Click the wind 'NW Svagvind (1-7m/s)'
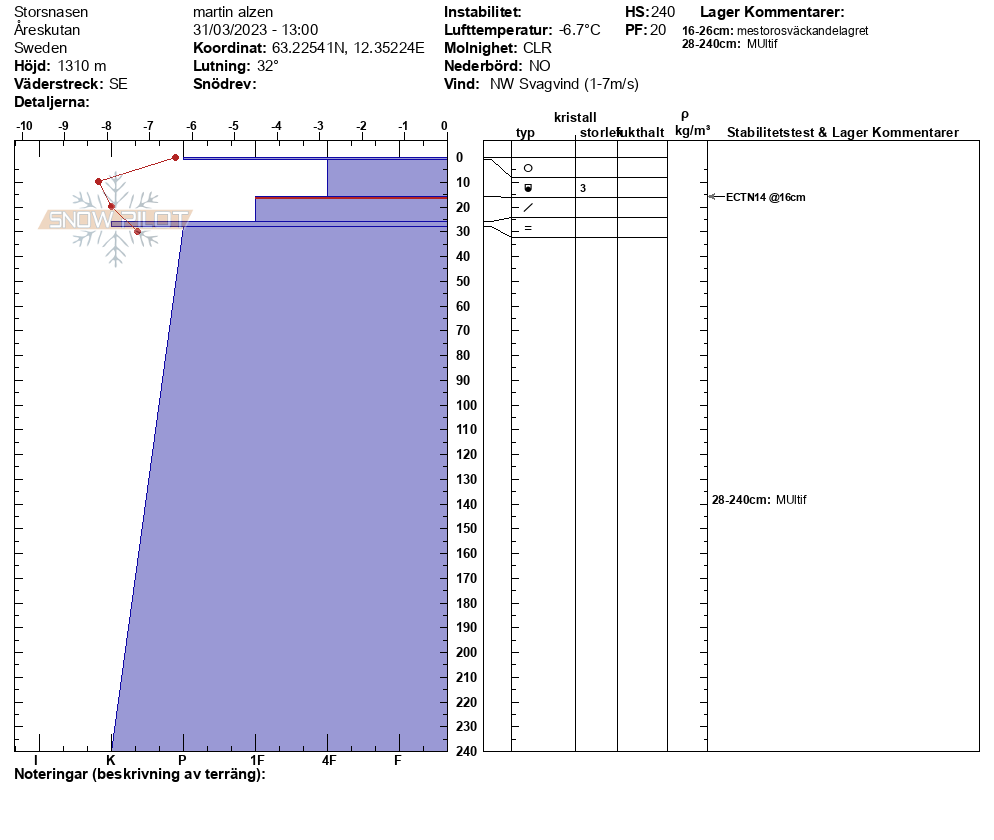The width and height of the screenshot is (994, 840). [x=564, y=84]
